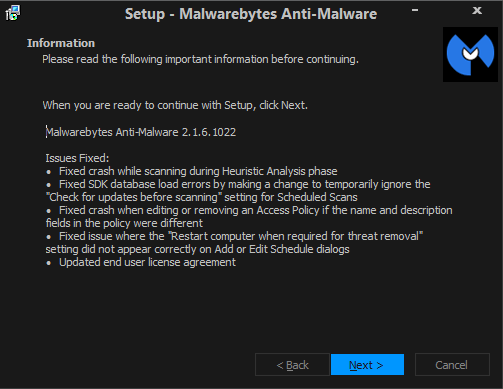Click the "Restart computer when required" bullet line
The width and height of the screenshot is (503, 389).
(x=234, y=236)
